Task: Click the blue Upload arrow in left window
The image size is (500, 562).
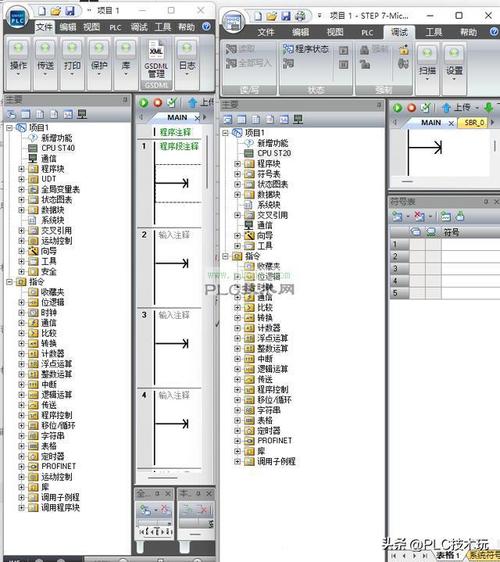Action: click(x=192, y=103)
